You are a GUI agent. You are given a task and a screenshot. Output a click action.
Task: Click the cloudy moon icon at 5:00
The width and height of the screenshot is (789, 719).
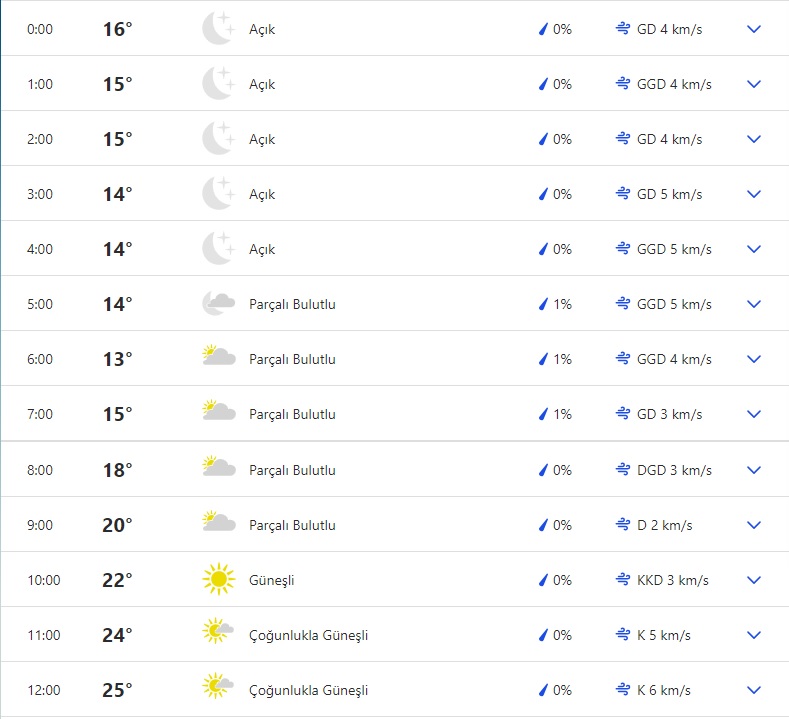218,304
